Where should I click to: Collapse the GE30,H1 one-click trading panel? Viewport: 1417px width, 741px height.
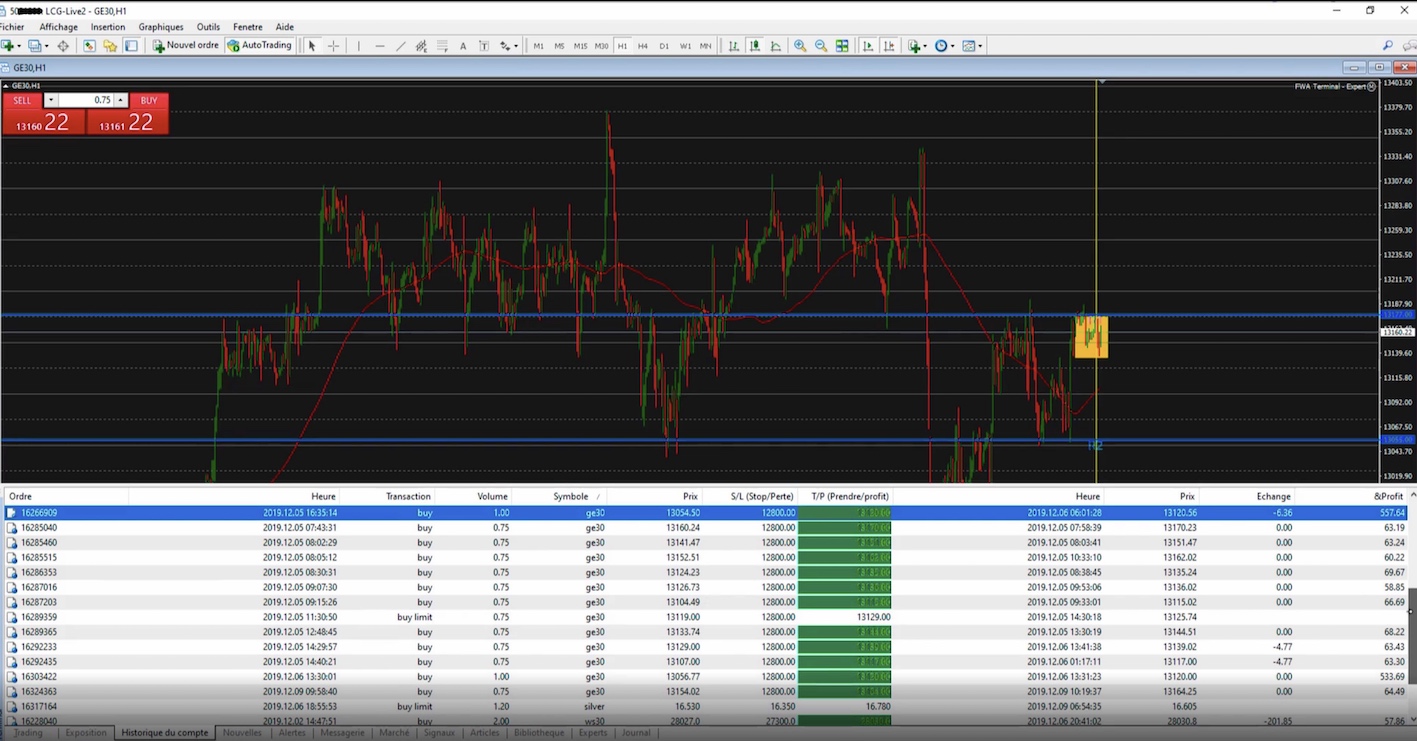6,86
